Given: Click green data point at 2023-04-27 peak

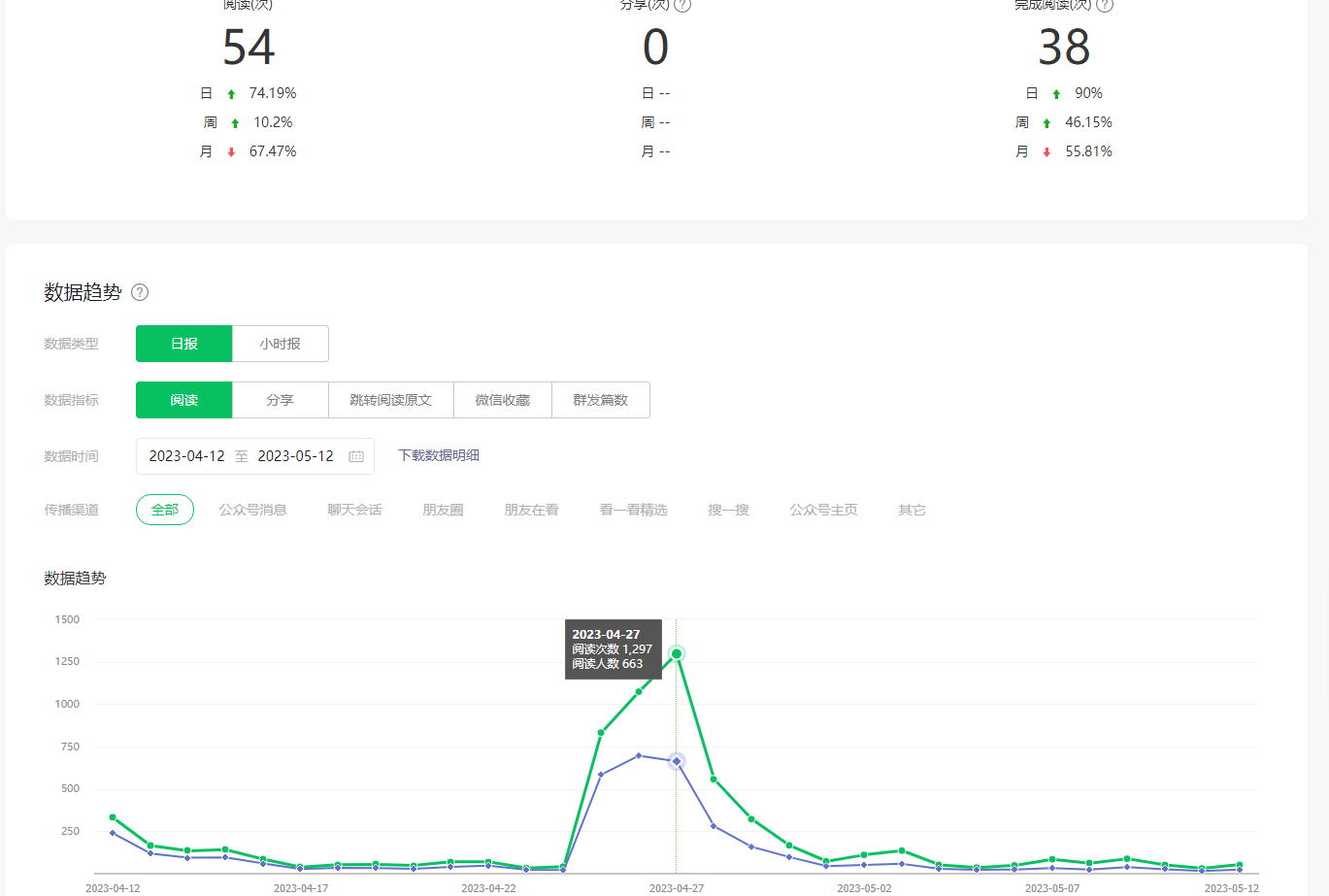Looking at the screenshot, I should pyautogui.click(x=677, y=653).
